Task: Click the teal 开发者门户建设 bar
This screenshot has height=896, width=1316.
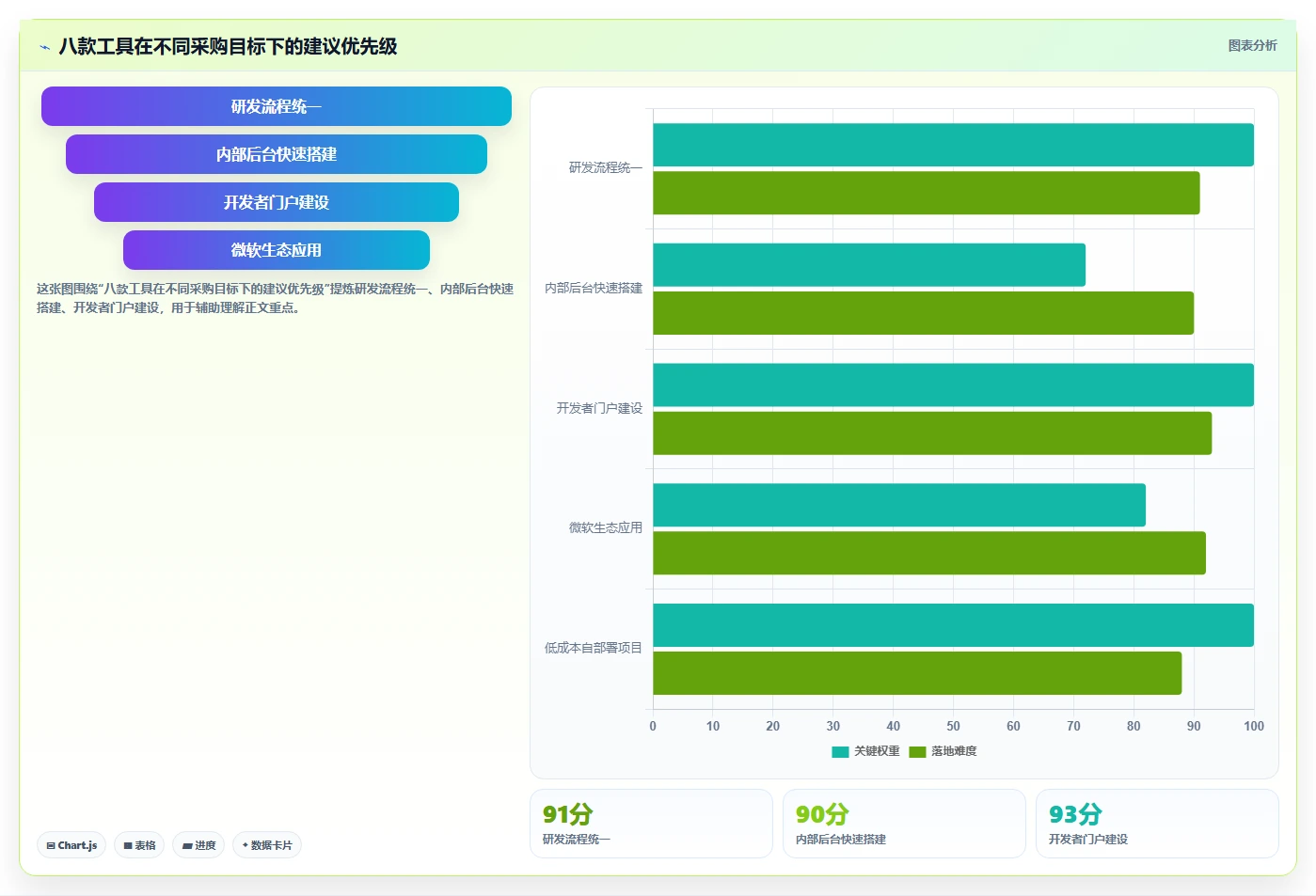Action: [953, 385]
